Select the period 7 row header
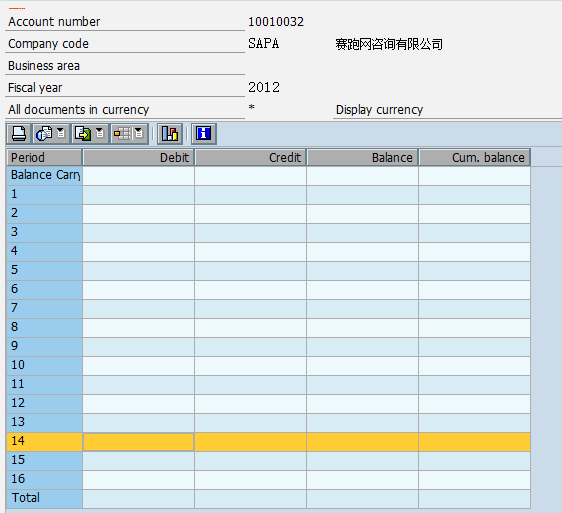This screenshot has width=562, height=513. (44, 308)
